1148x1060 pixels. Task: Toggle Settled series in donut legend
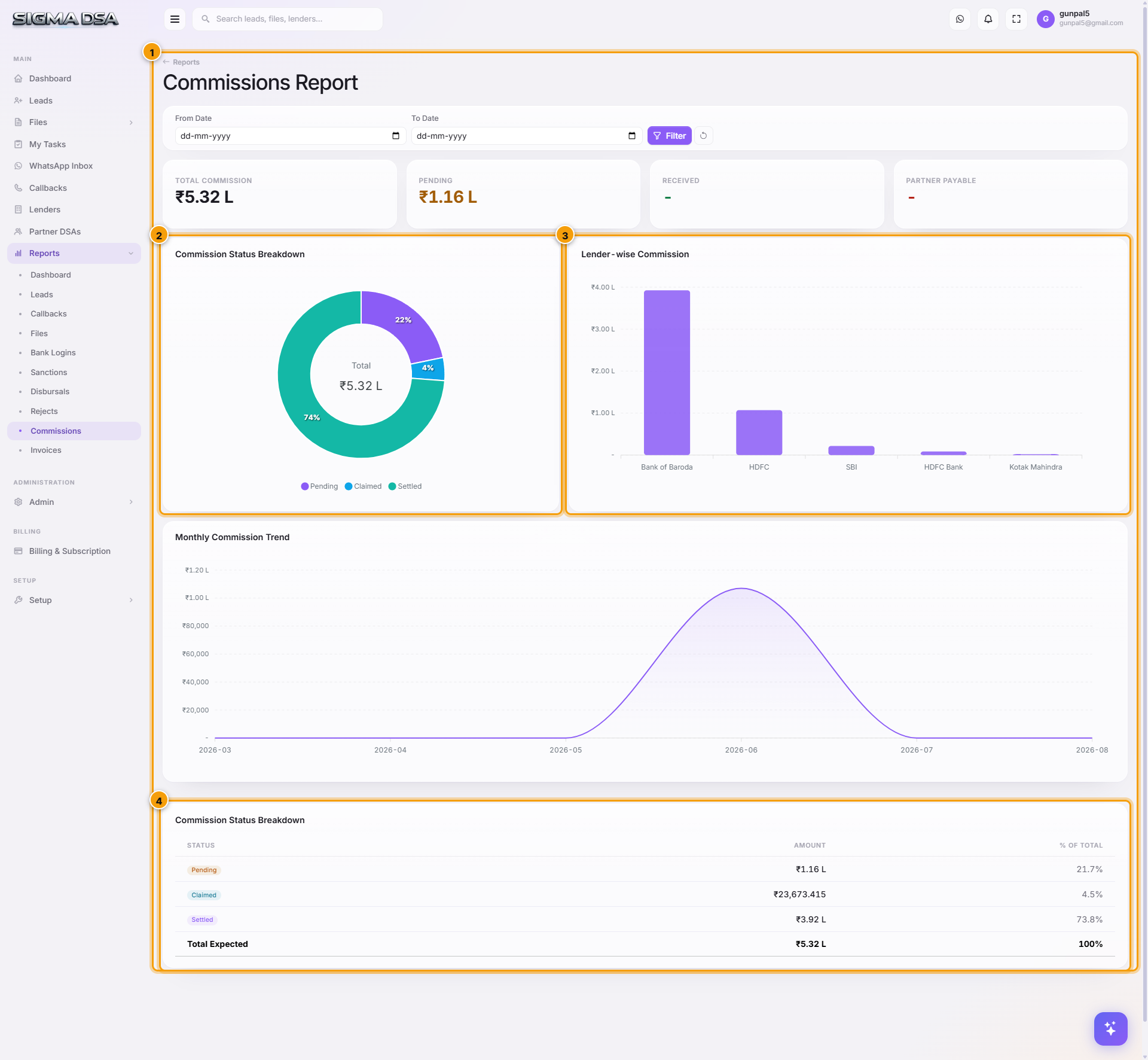click(x=405, y=486)
